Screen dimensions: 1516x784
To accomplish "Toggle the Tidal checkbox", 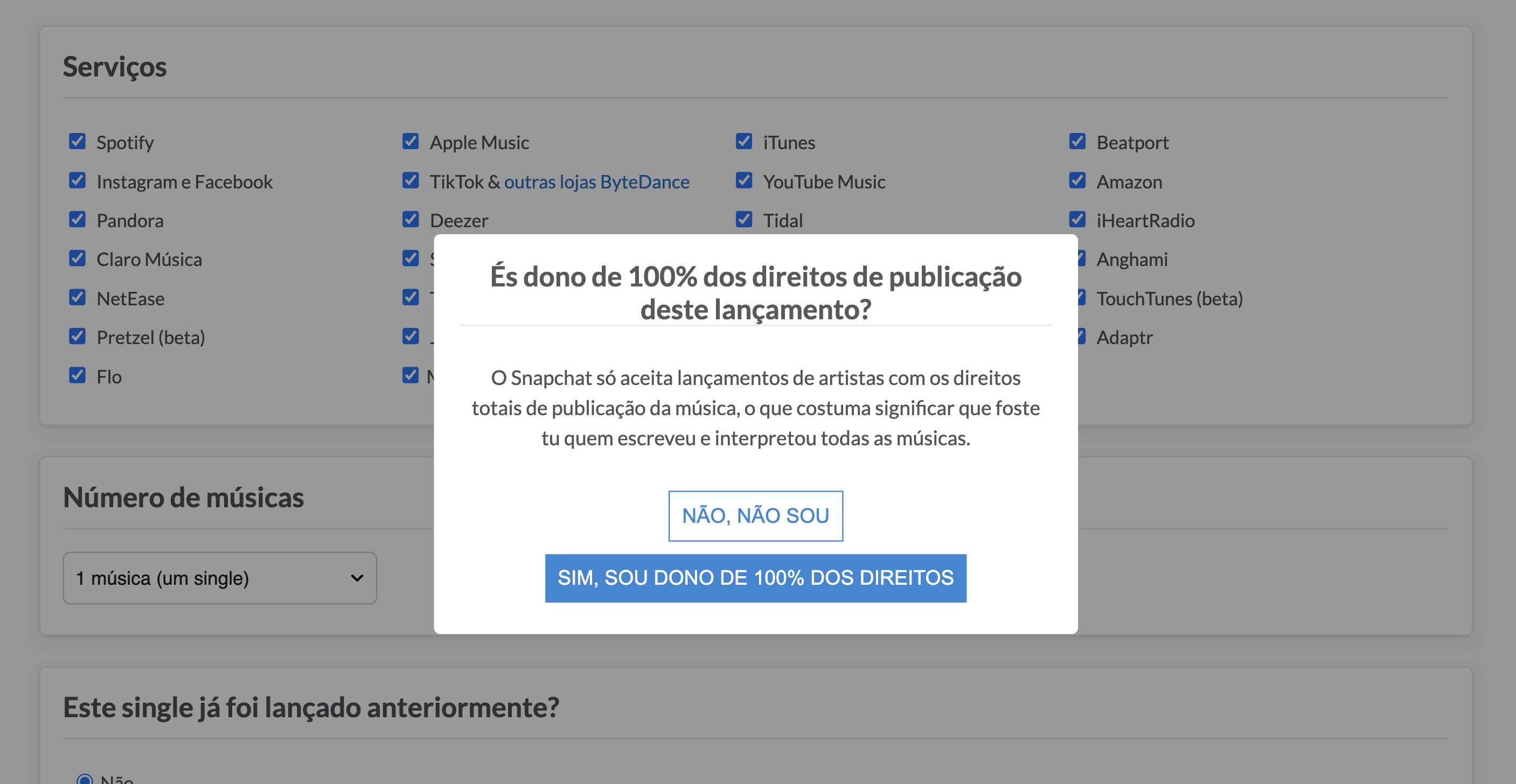I will pos(744,219).
